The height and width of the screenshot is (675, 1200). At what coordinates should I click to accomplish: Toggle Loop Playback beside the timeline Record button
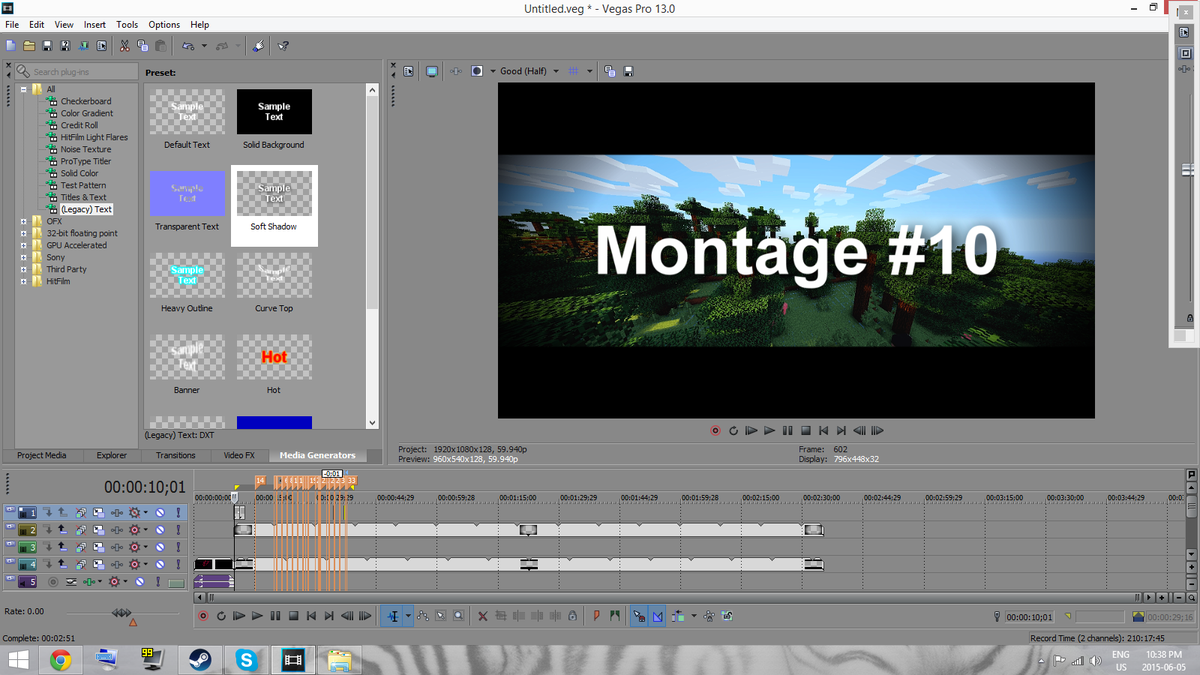(221, 616)
